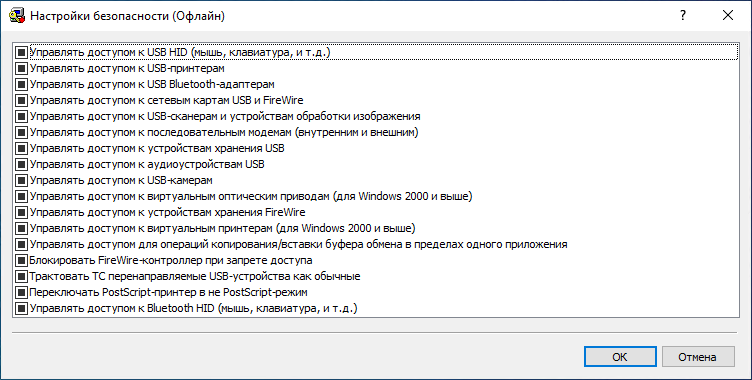Toggle checkbox for устройствам хранения FireWire
The width and height of the screenshot is (752, 380).
(x=22, y=212)
